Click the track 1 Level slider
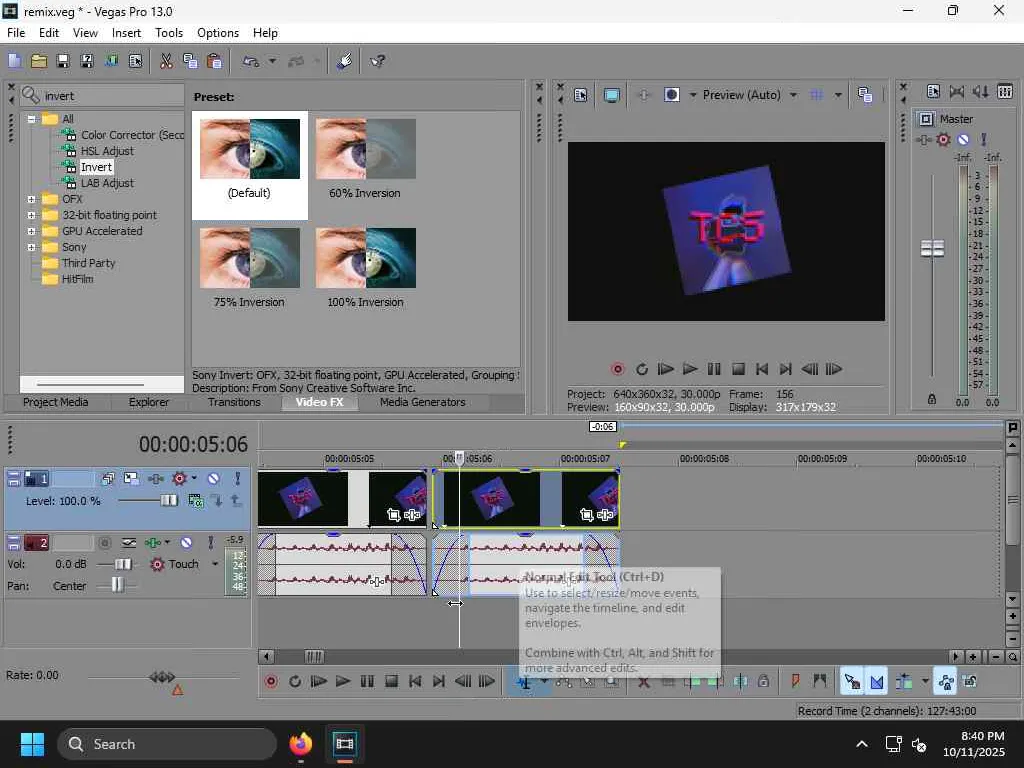Viewport: 1024px width, 768px height. pyautogui.click(x=168, y=501)
